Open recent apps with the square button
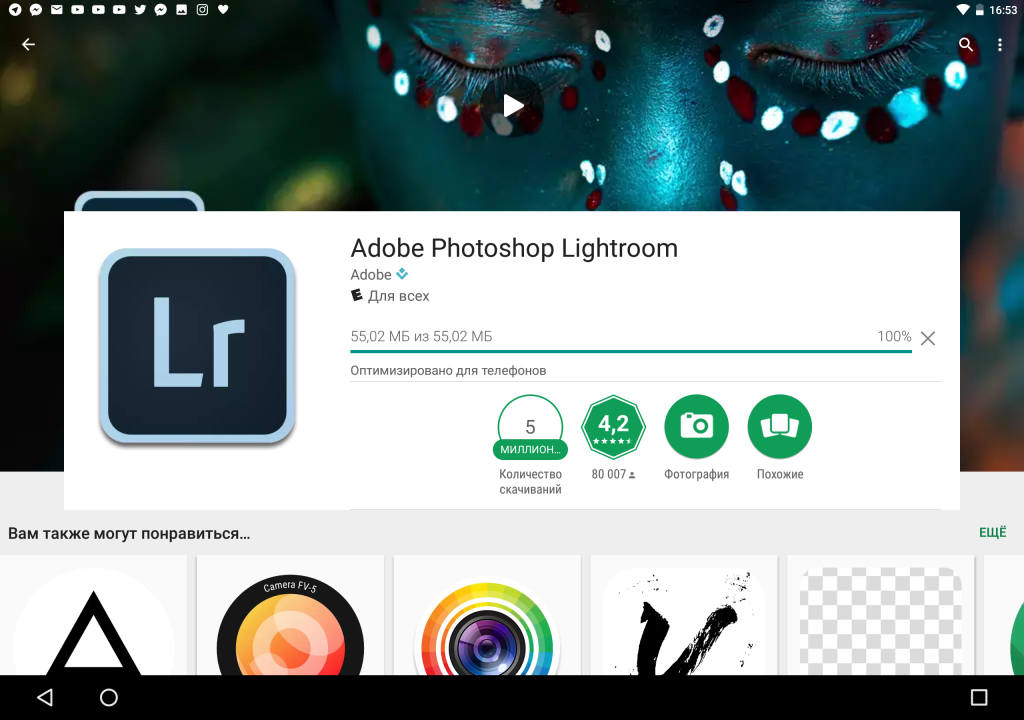 point(979,697)
